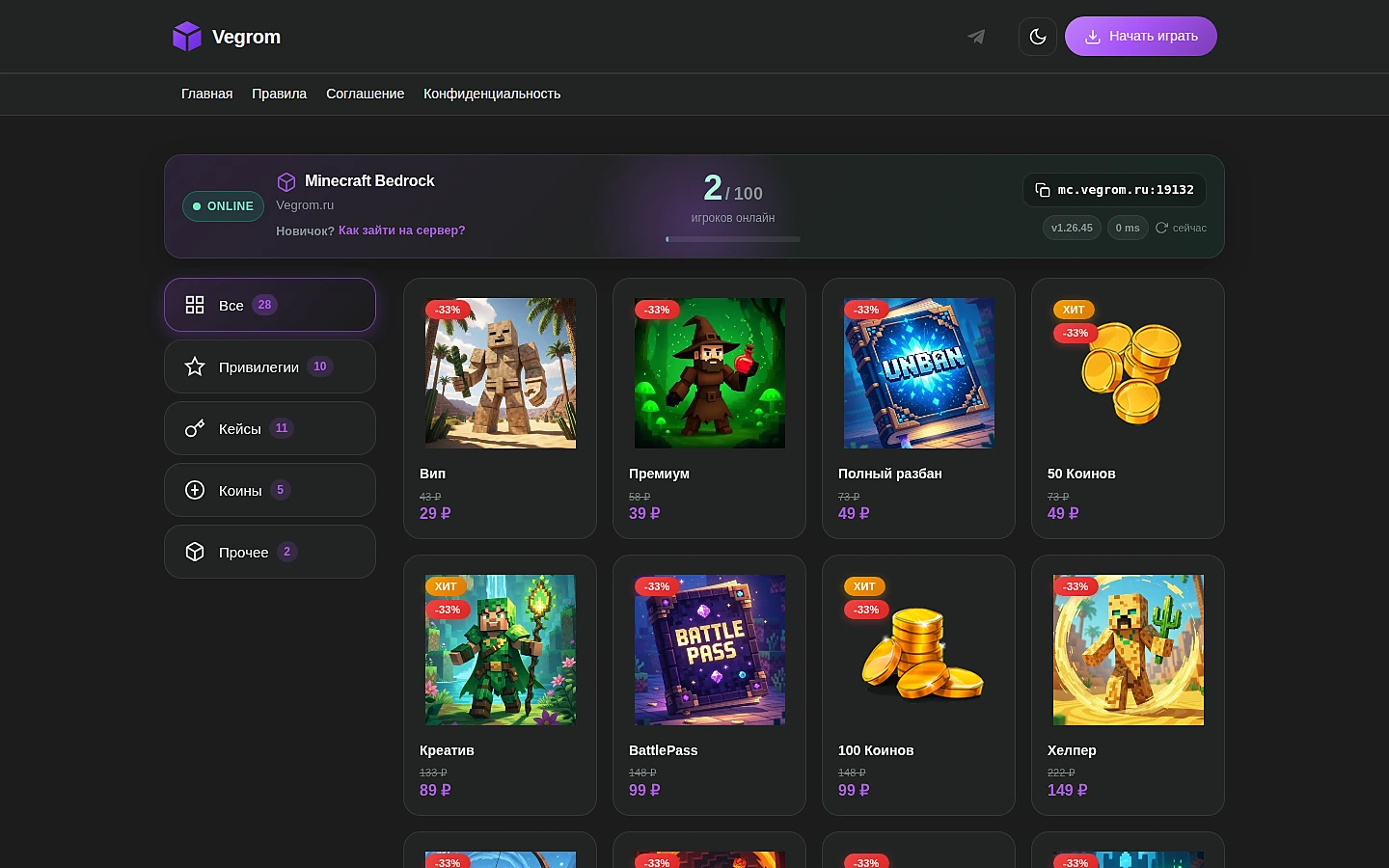Open the 'Полный разбан' UNBAN book image

point(919,373)
